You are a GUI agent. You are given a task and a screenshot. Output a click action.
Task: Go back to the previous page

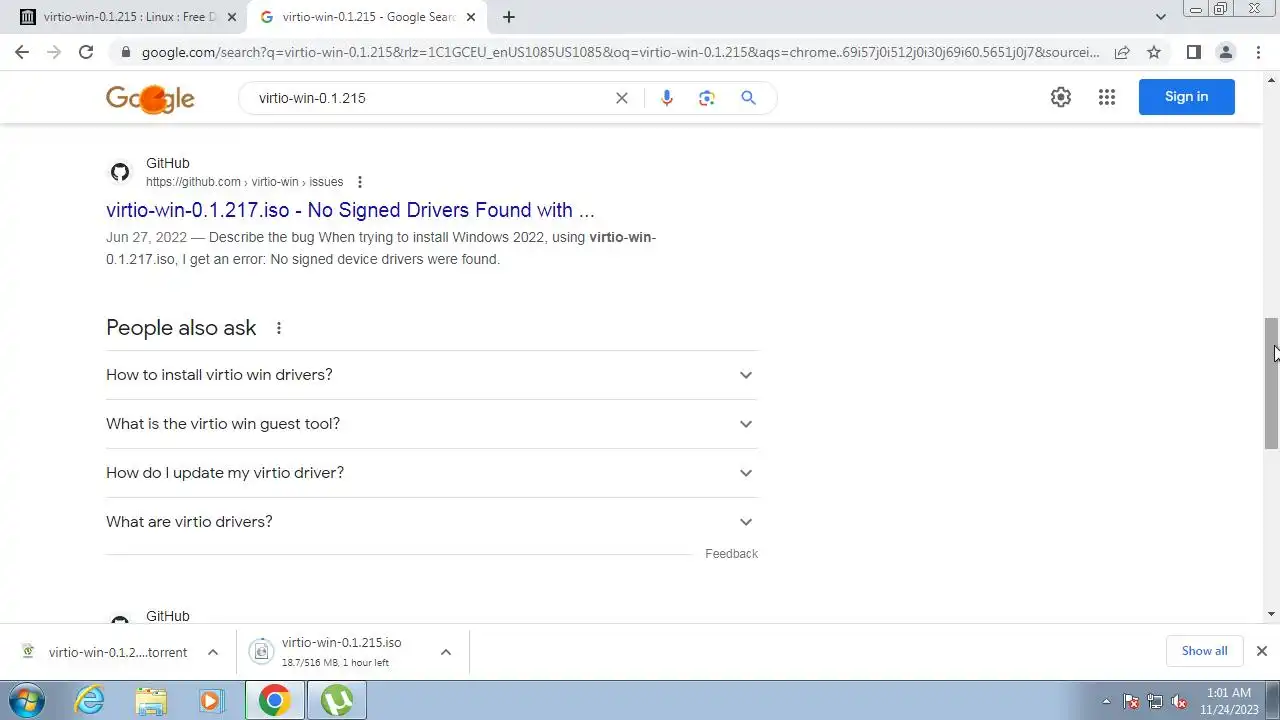(22, 52)
